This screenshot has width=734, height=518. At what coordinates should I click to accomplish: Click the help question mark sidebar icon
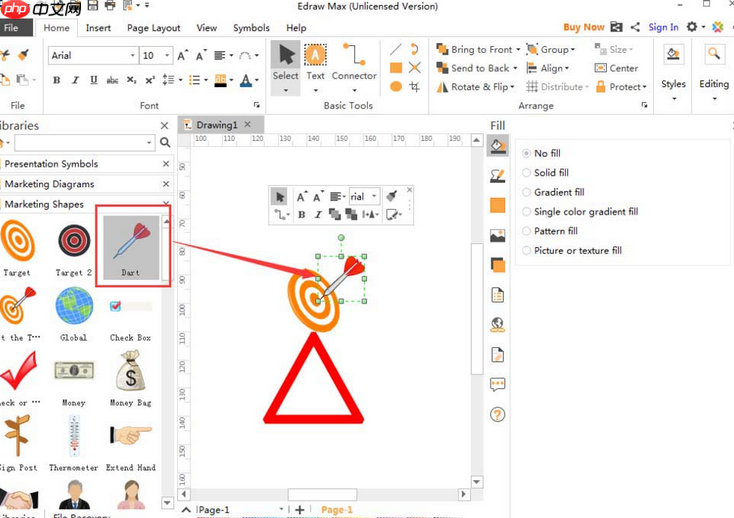pos(497,414)
